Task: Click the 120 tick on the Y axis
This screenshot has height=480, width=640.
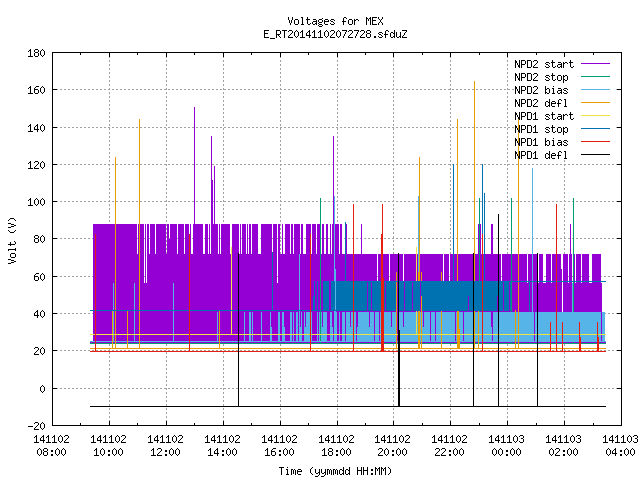Action: 36,165
